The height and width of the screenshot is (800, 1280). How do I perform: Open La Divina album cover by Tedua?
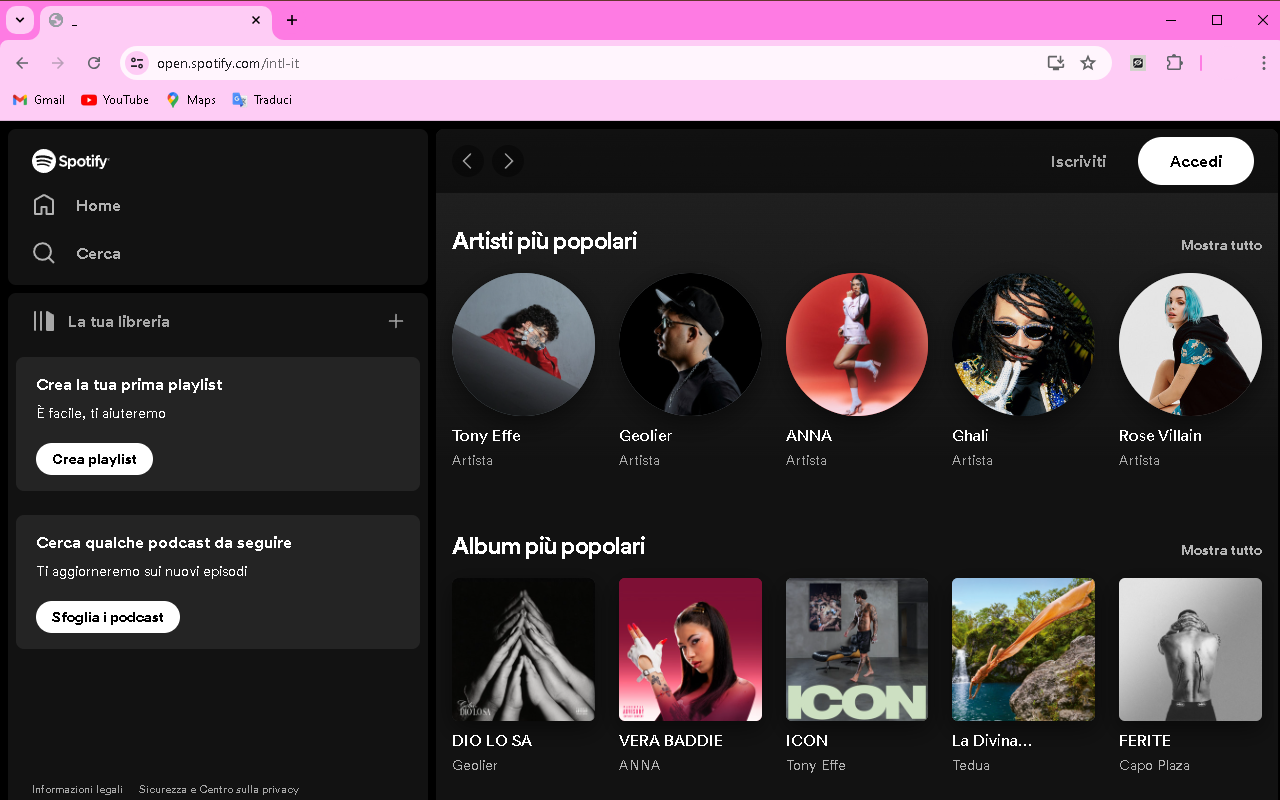coord(1023,649)
